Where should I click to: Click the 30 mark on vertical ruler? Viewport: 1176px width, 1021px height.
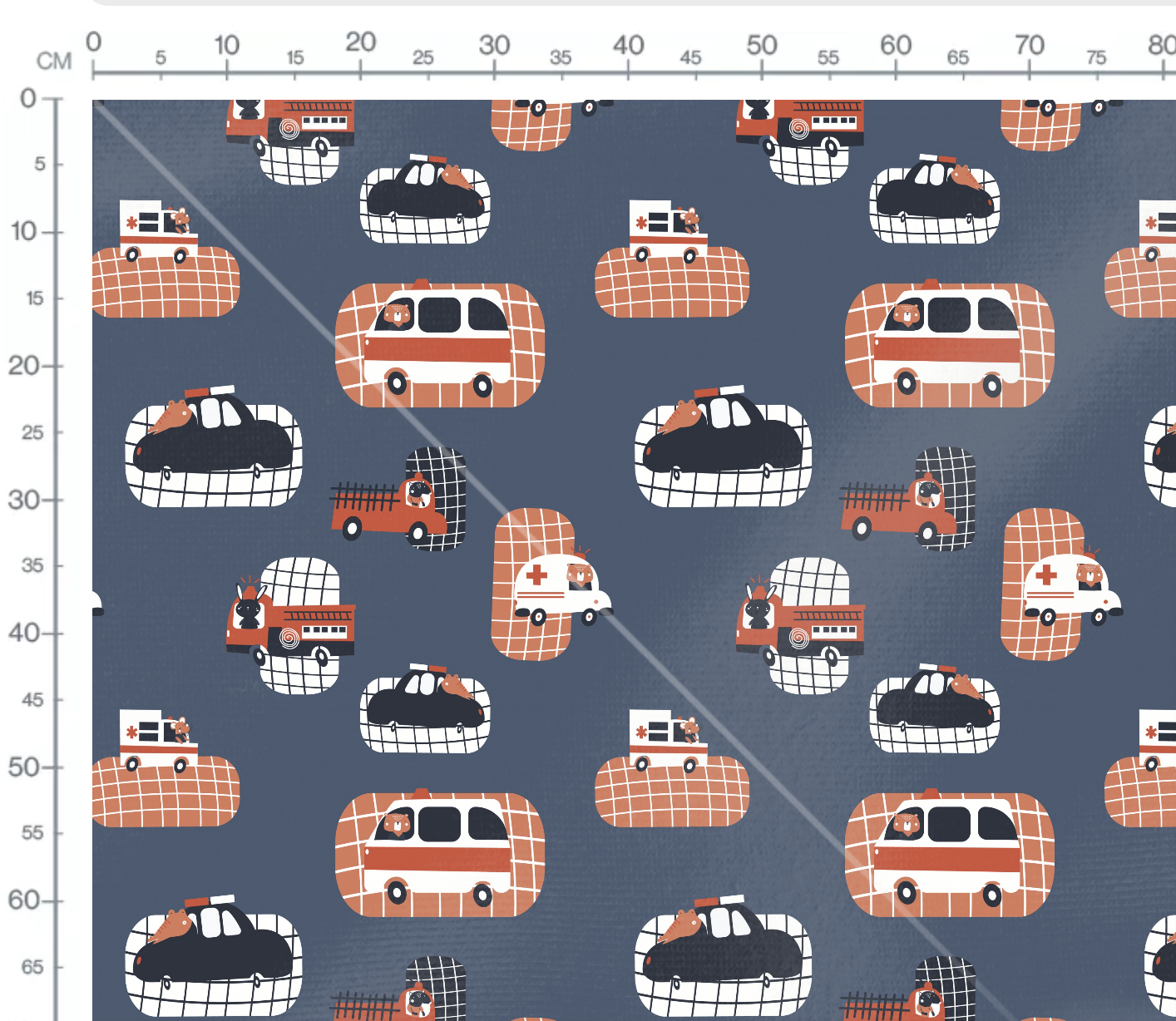[x=23, y=500]
